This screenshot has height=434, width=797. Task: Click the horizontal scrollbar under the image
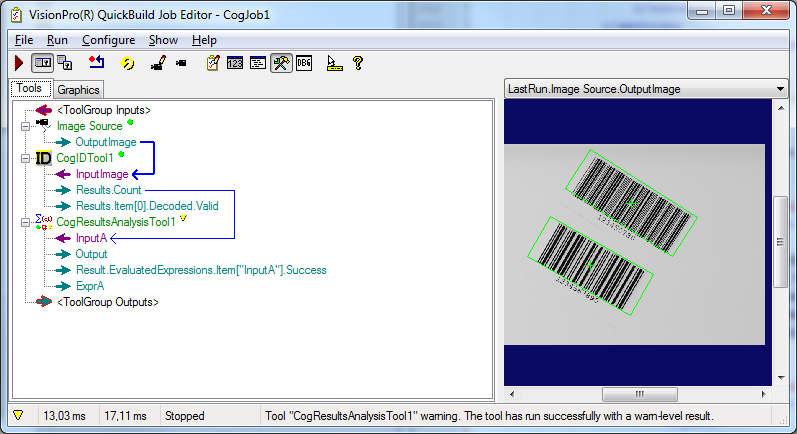pos(640,392)
